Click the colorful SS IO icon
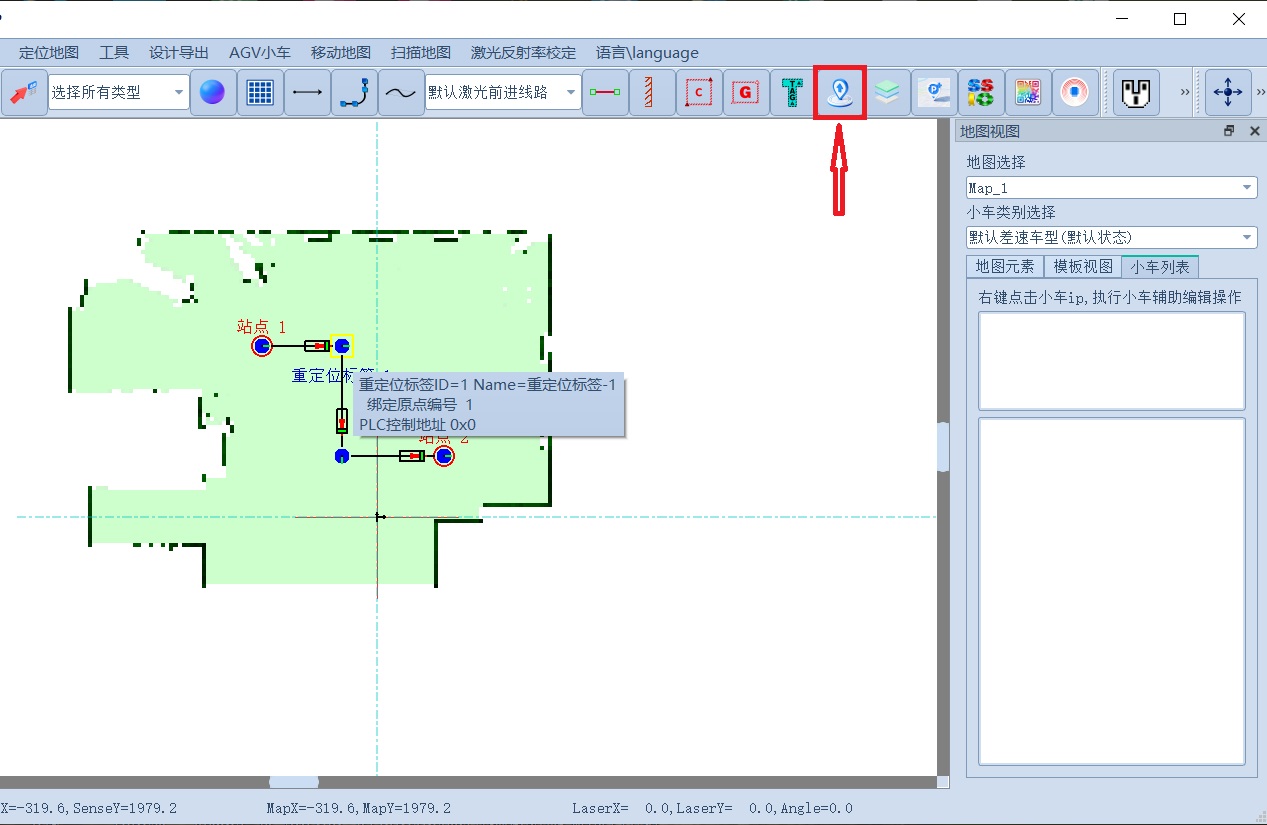 click(981, 93)
